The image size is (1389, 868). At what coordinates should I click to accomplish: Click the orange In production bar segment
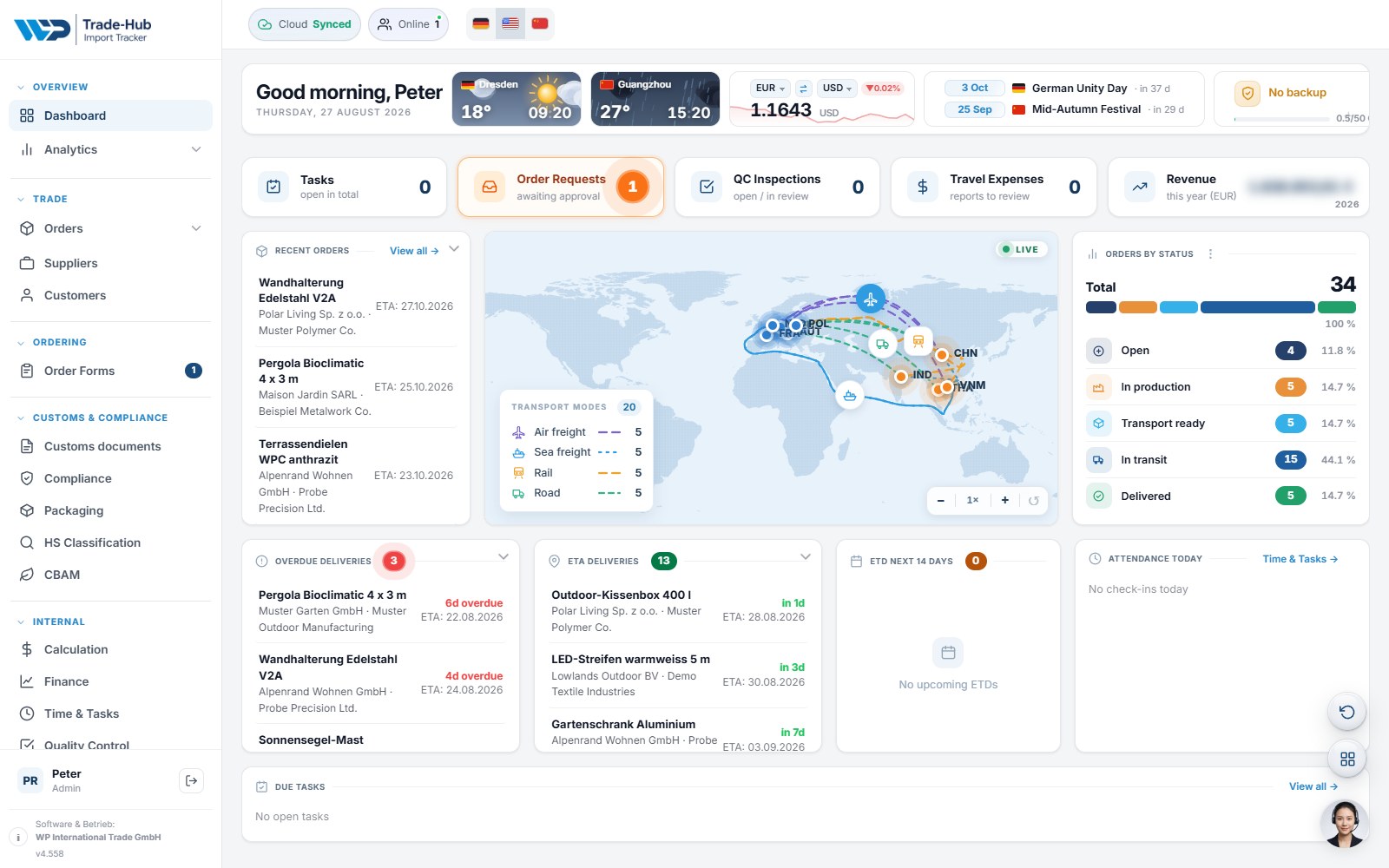[x=1137, y=307]
